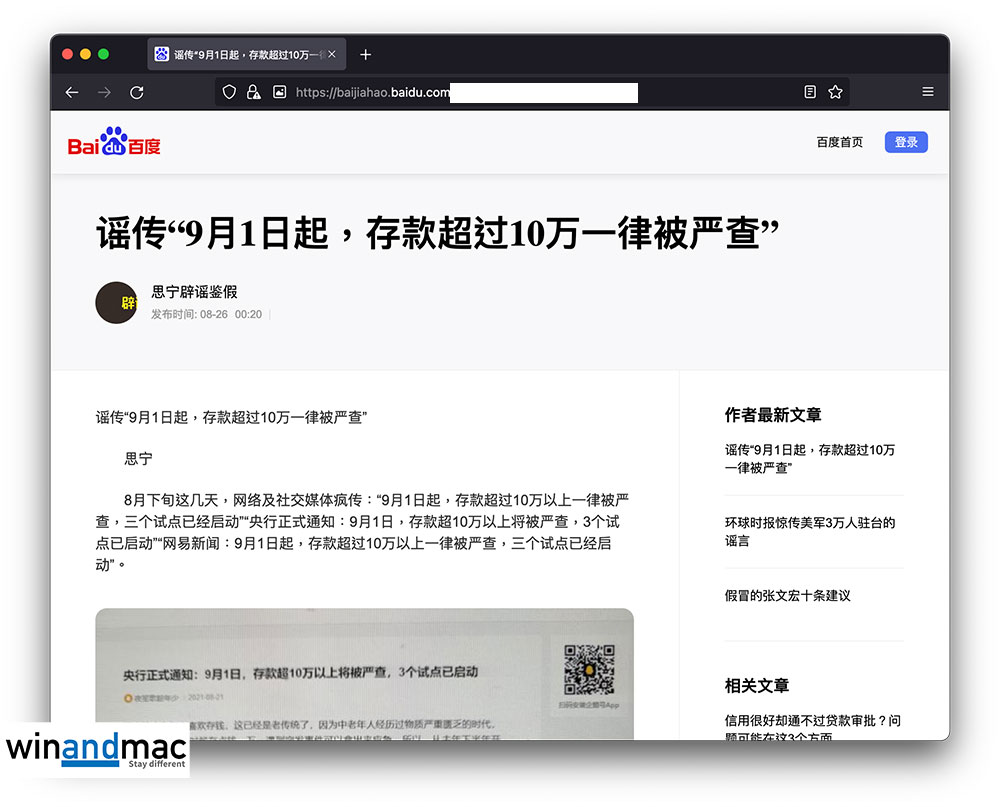Reload the current page
This screenshot has height=807, width=1000.
point(137,92)
